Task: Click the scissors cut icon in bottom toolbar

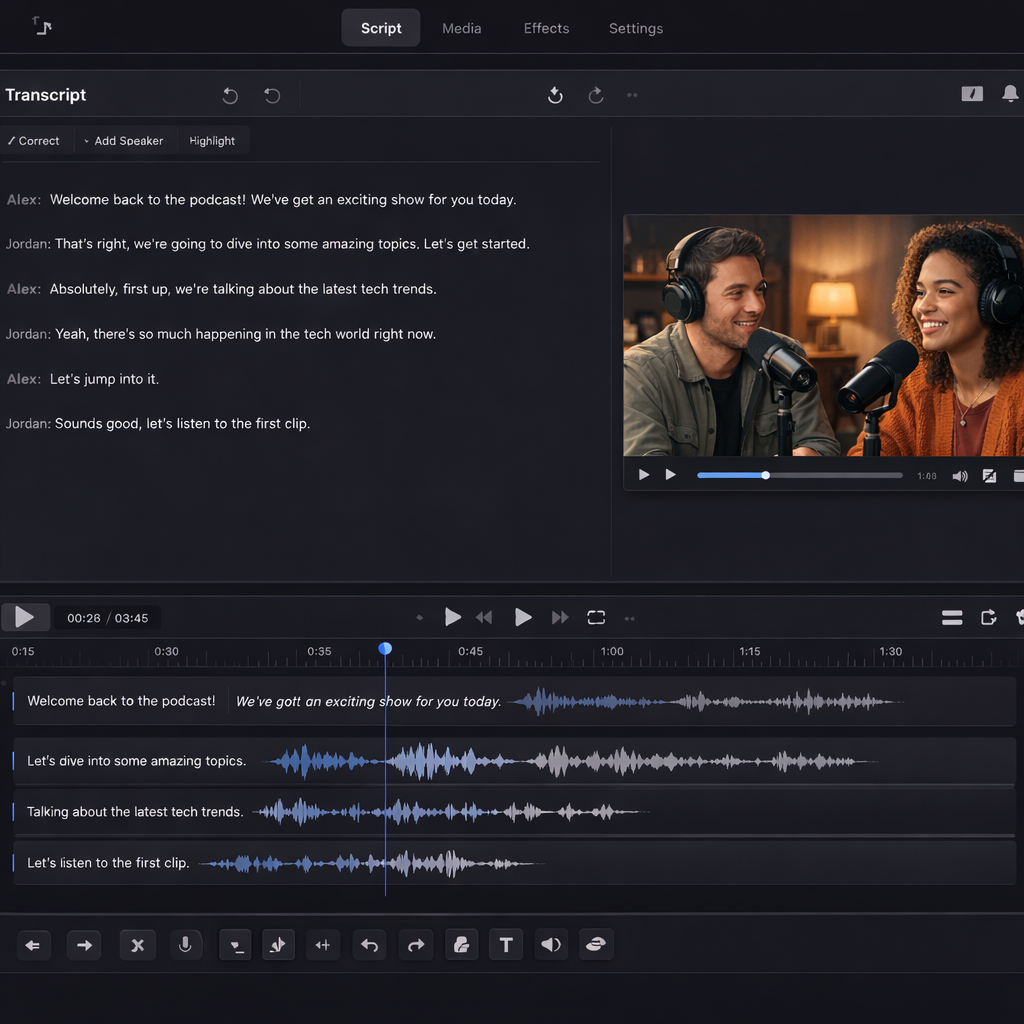Action: (x=138, y=944)
